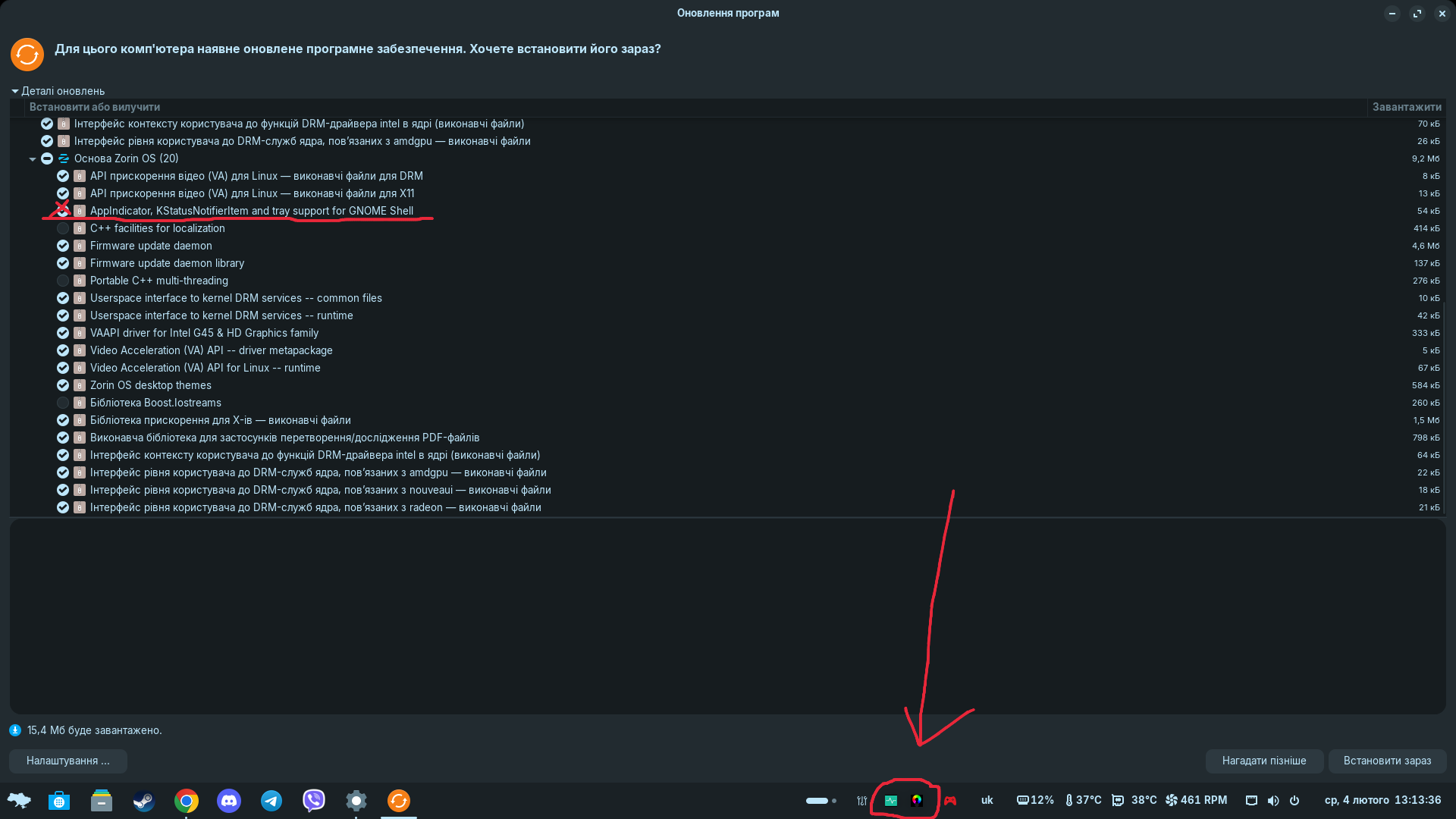Launch Google Chrome from the taskbar

187,801
